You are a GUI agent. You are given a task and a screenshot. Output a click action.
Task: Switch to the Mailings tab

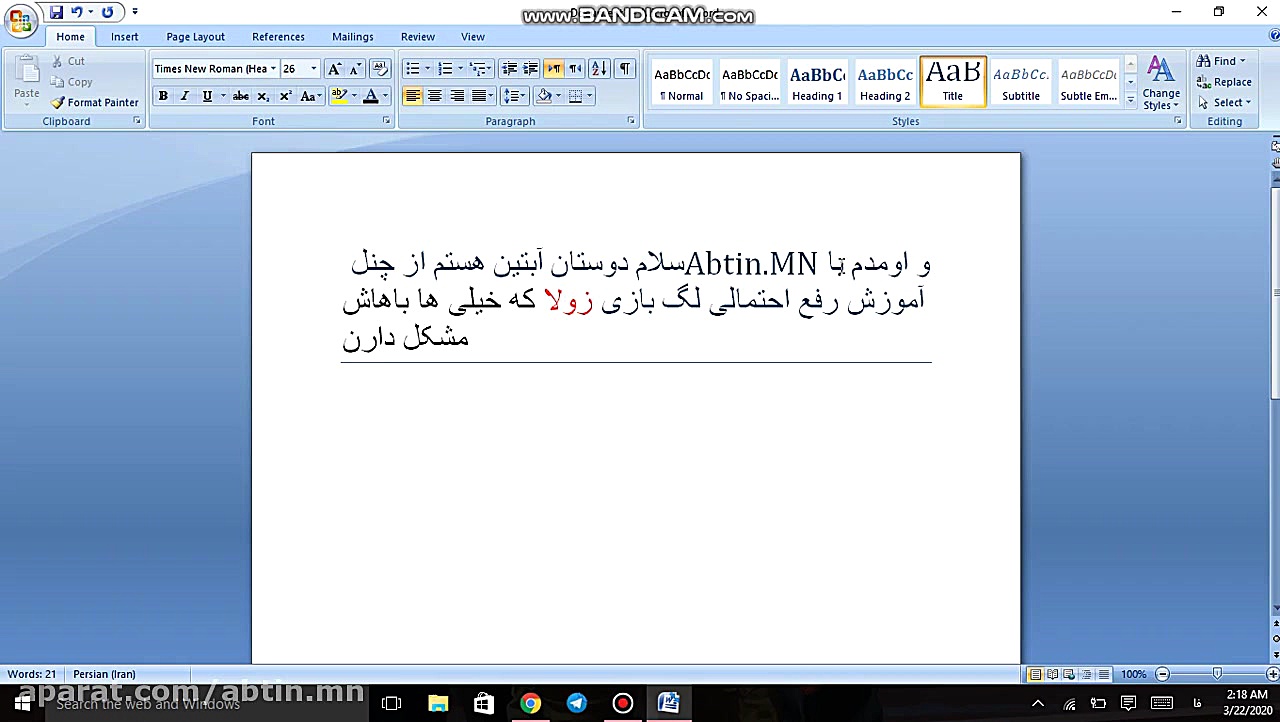(352, 36)
